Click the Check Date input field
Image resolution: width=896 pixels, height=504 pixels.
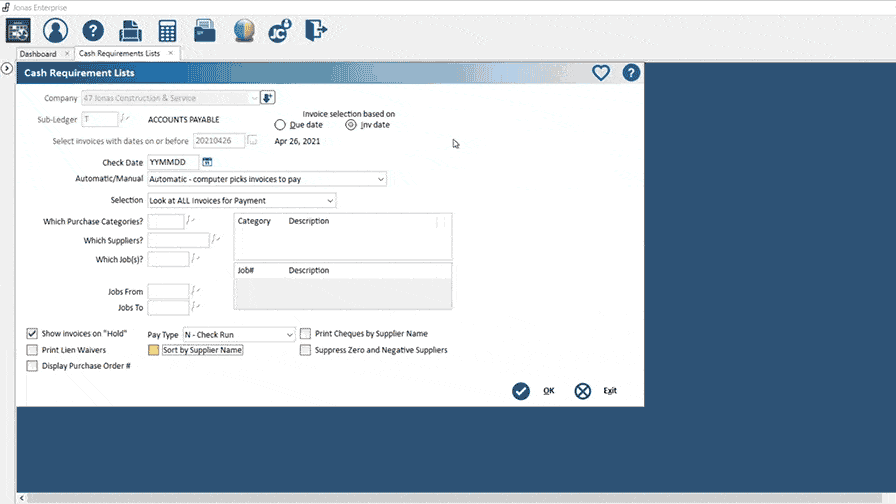point(173,162)
